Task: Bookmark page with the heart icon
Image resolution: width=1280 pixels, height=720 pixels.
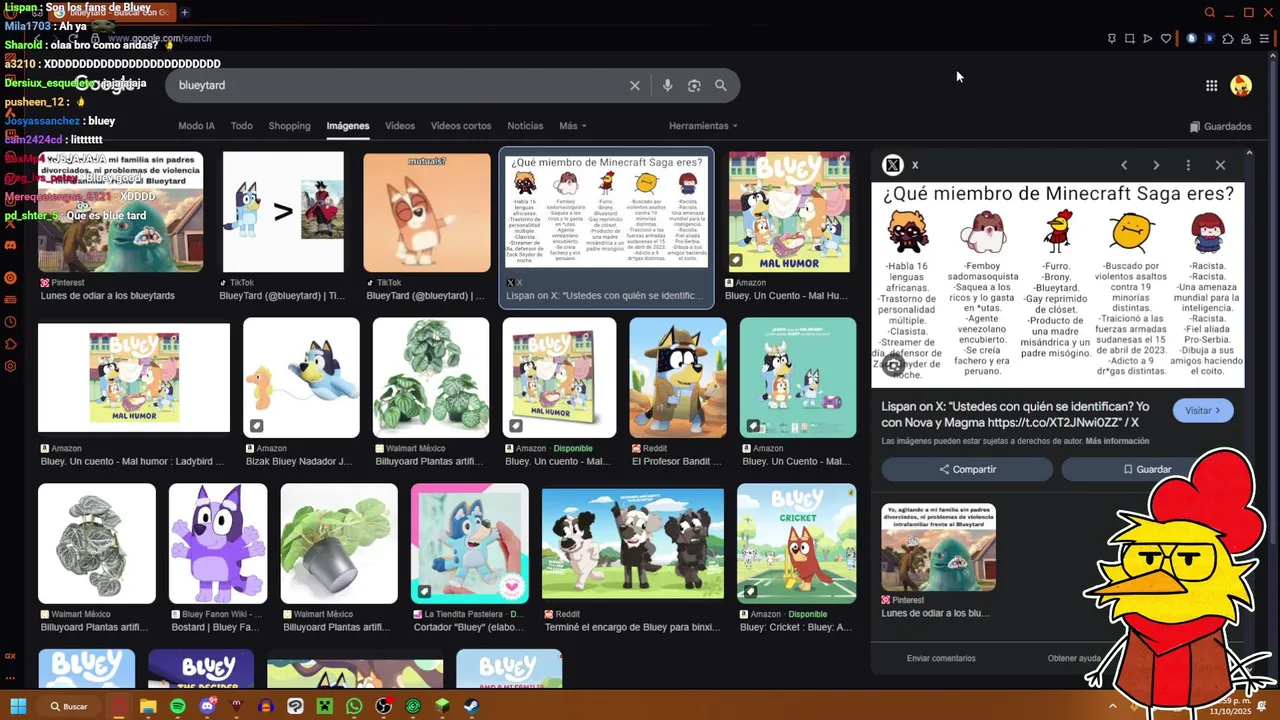Action: [1166, 39]
